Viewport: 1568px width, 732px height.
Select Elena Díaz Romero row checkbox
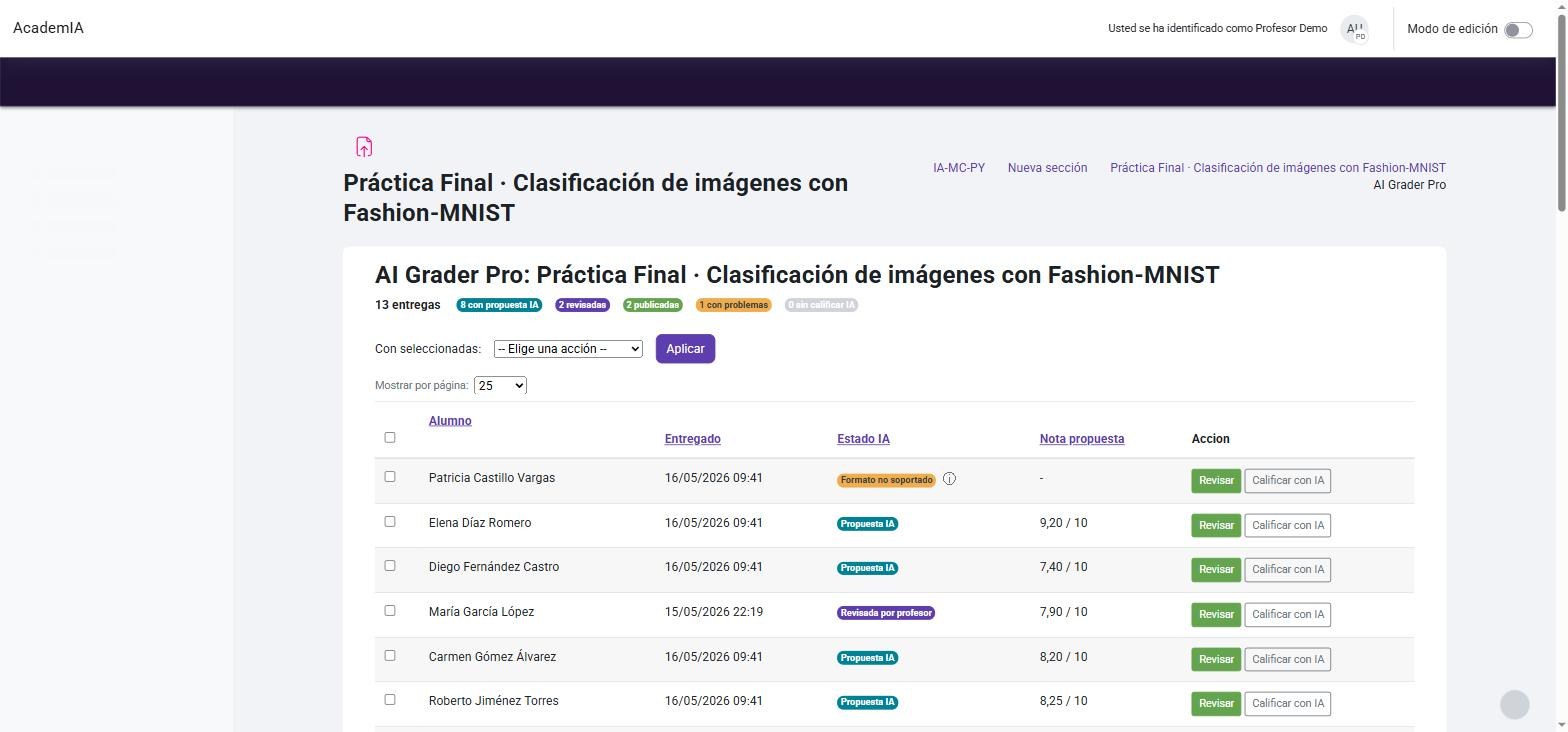pyautogui.click(x=390, y=522)
